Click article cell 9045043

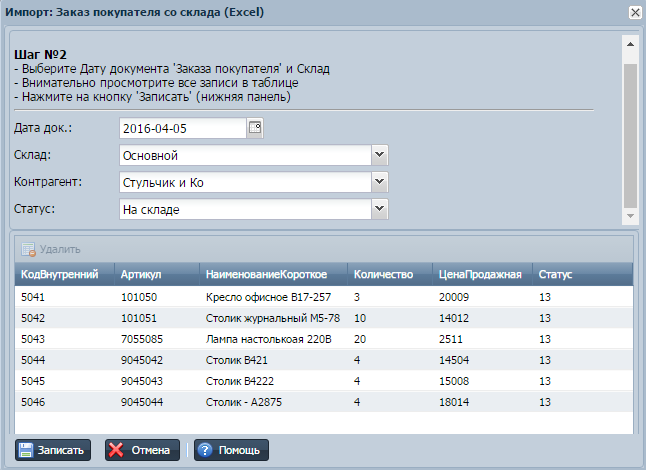157,381
